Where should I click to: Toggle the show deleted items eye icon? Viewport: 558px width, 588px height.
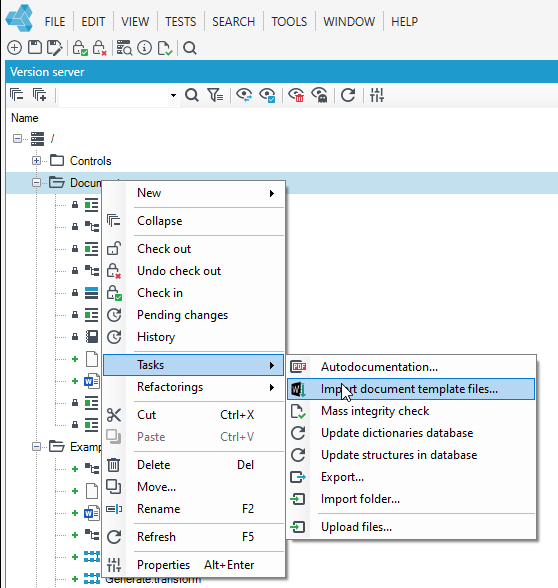click(296, 95)
